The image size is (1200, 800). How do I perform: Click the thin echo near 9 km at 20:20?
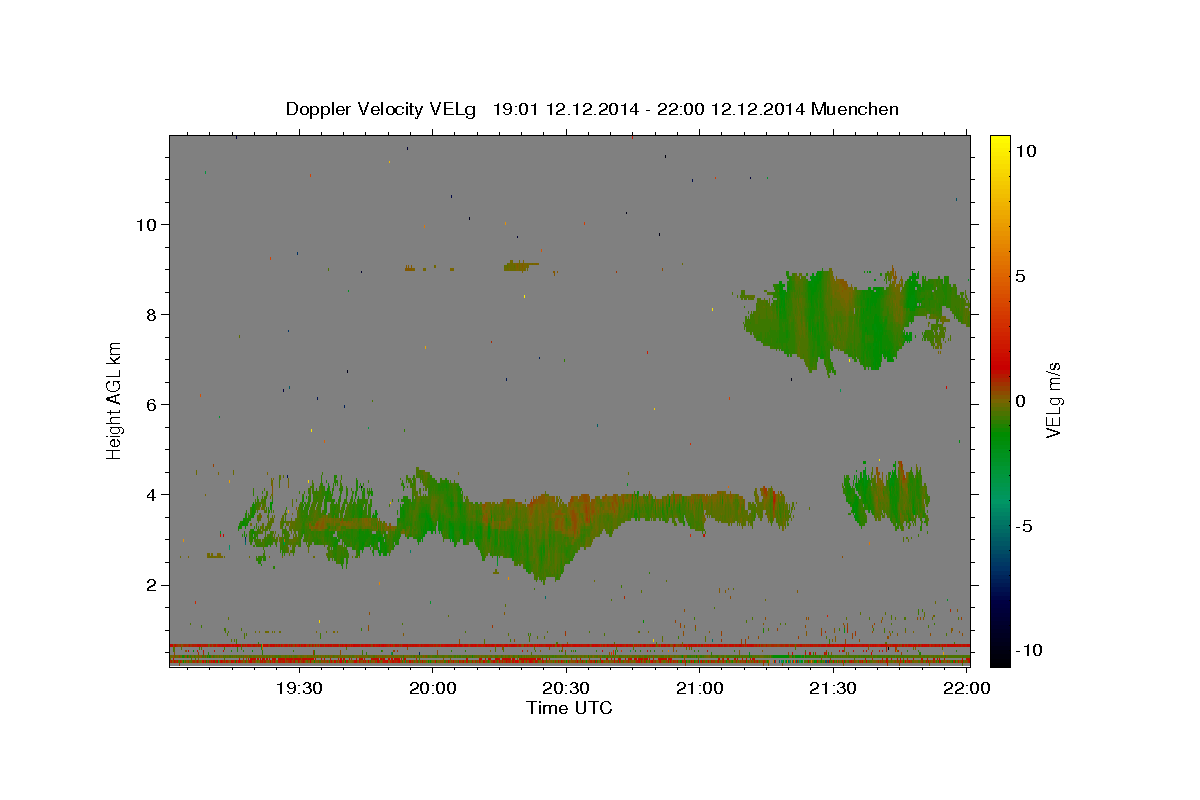520,266
